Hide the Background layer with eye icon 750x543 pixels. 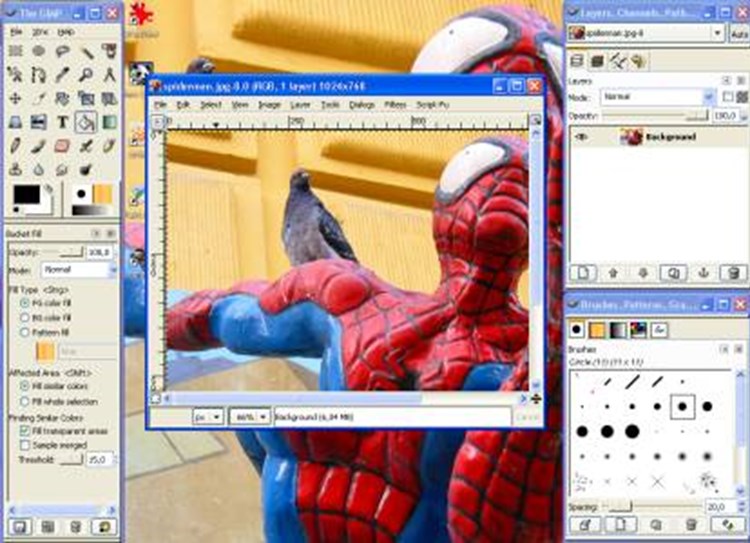tap(581, 137)
